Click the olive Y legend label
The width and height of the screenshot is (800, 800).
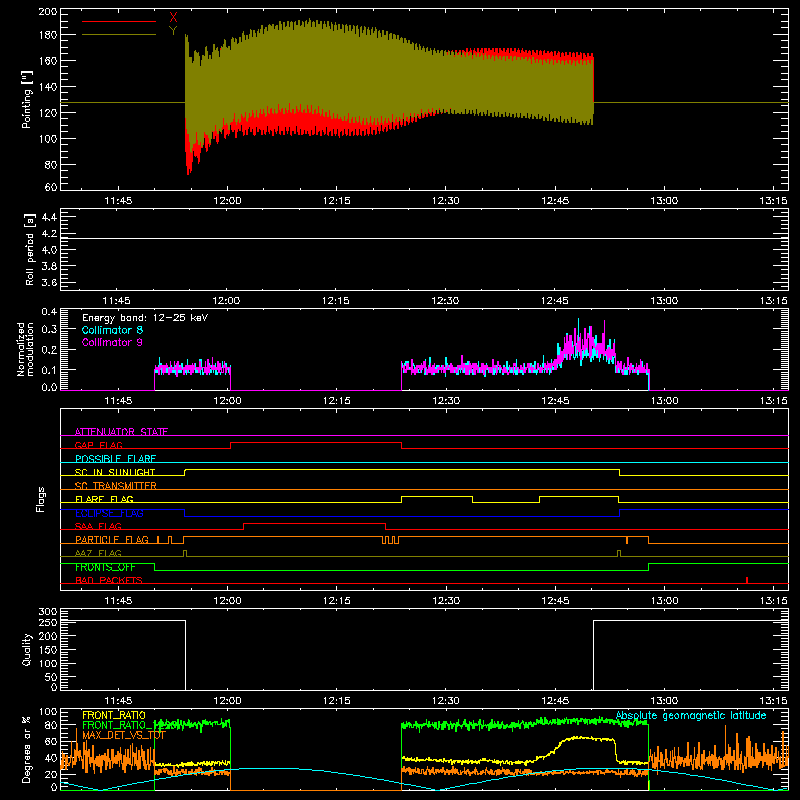pos(173,31)
